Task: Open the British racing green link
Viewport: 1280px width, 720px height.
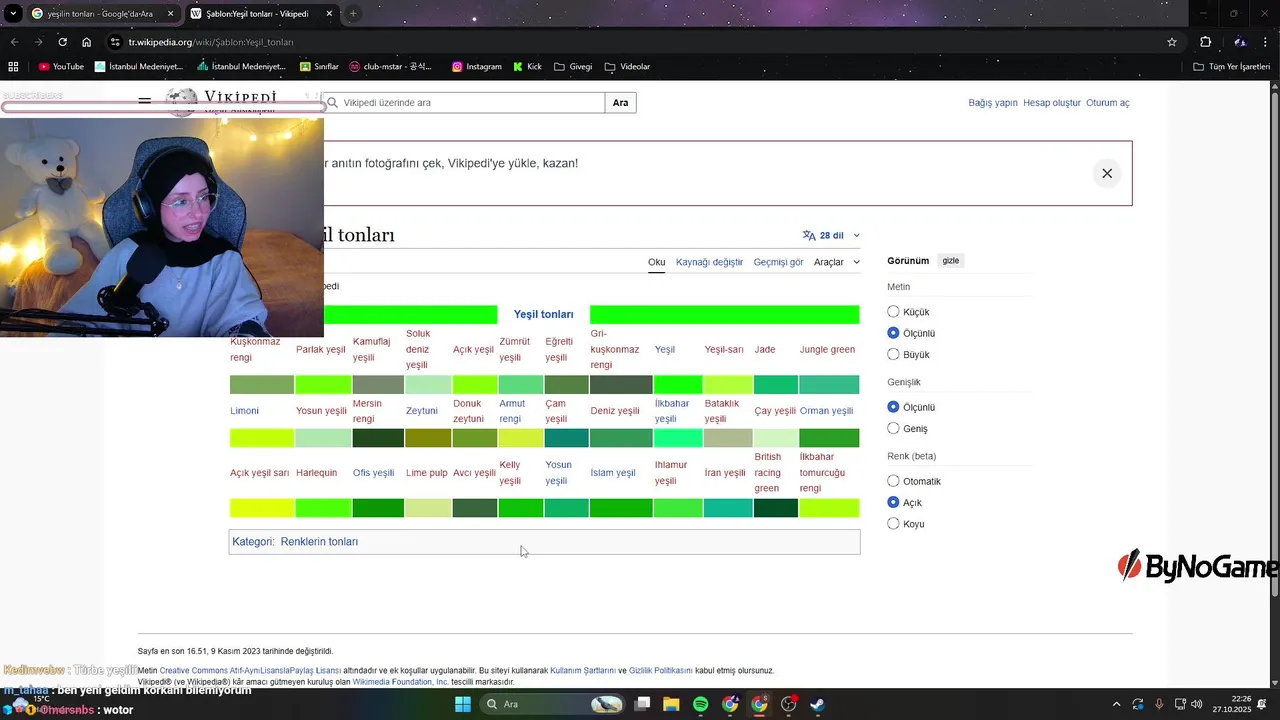Action: 768,472
